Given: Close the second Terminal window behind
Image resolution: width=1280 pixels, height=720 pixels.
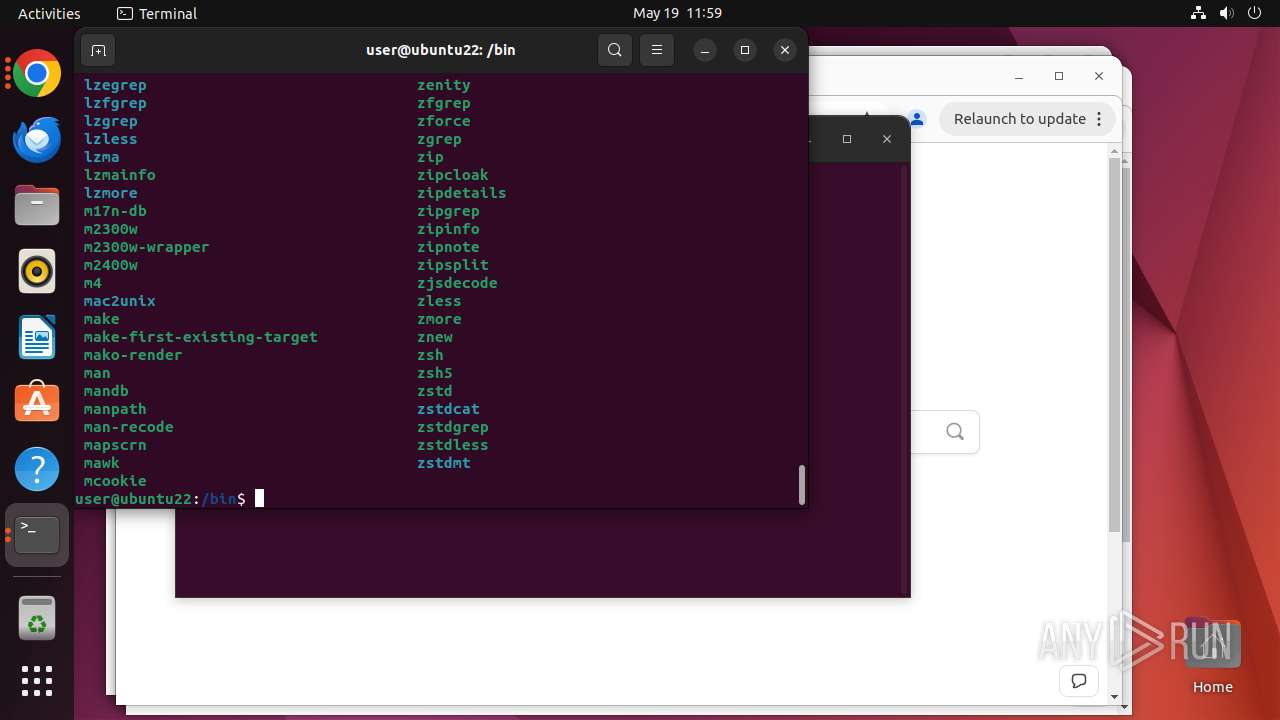Looking at the screenshot, I should 887,139.
